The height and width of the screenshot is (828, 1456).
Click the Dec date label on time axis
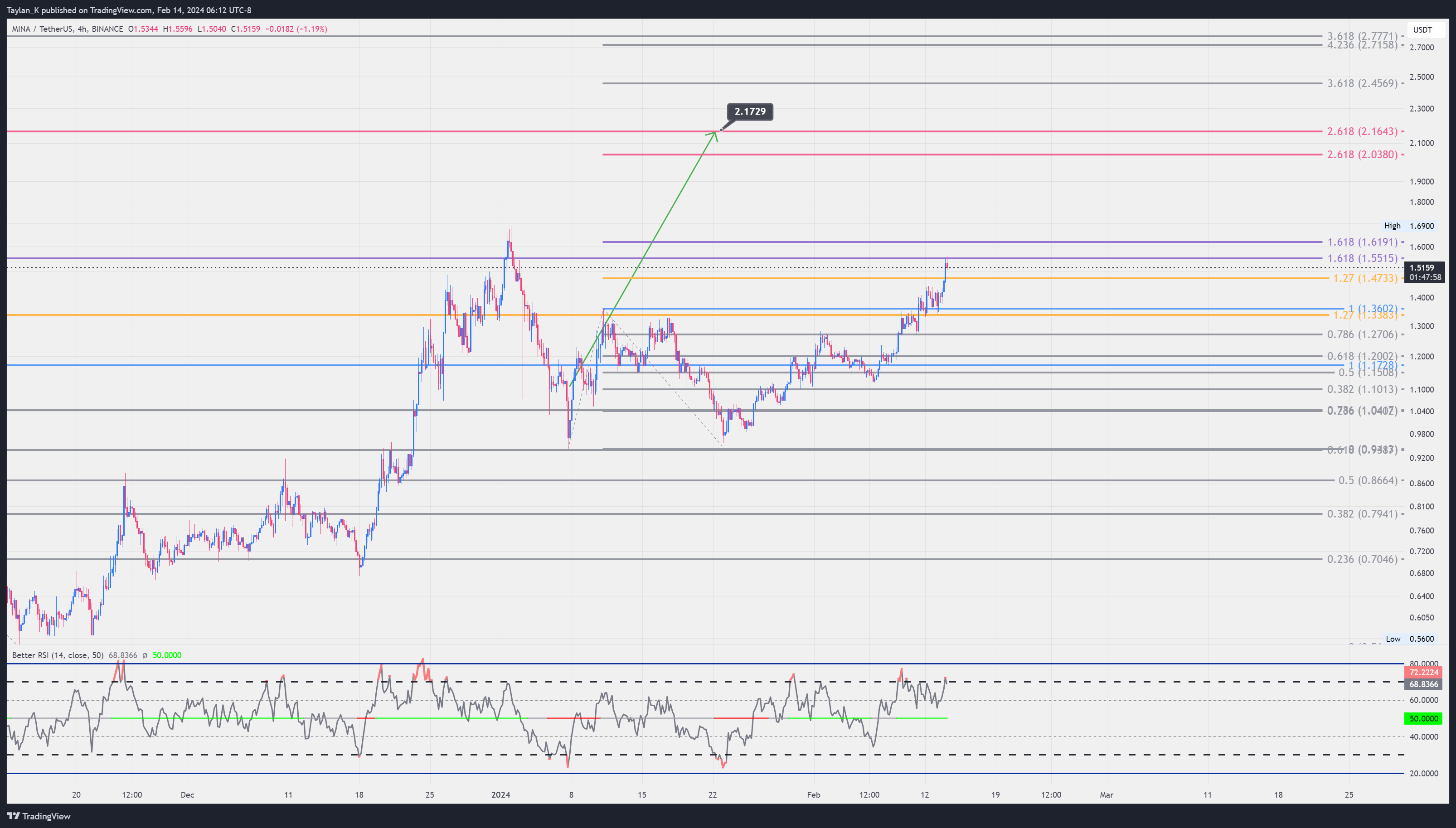coord(187,795)
